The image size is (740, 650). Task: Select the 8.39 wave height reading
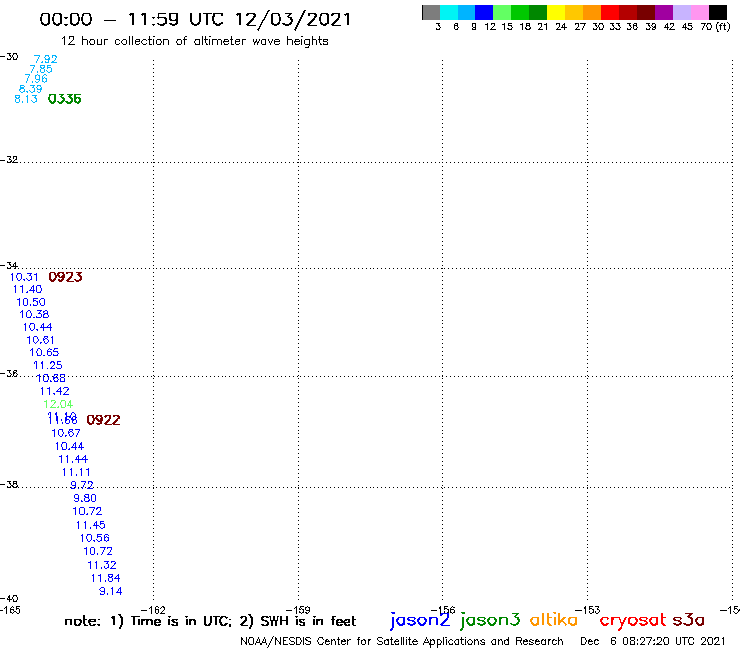30,89
